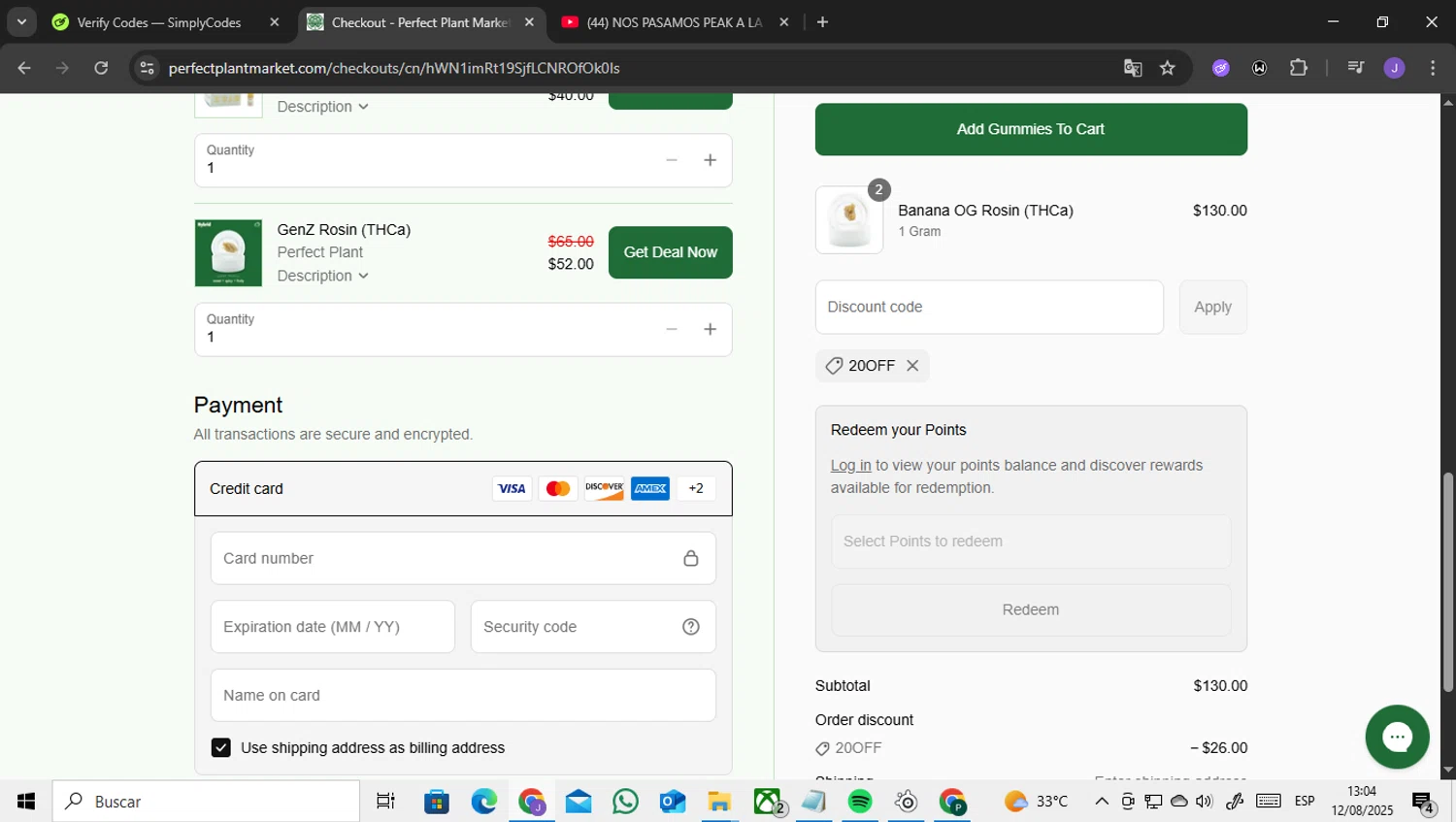Open a new browser tab

tap(822, 22)
